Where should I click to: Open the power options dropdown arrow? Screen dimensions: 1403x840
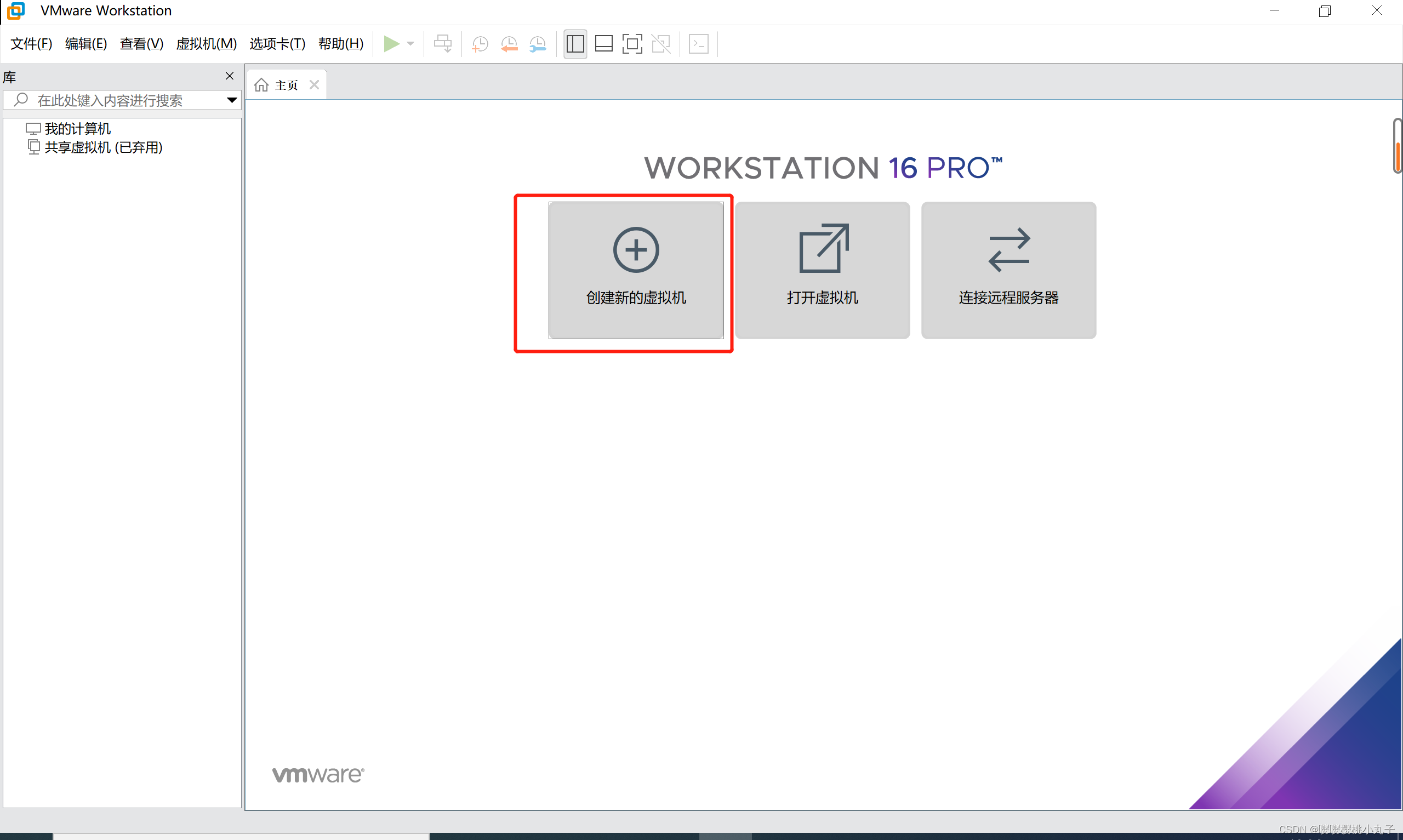(411, 44)
